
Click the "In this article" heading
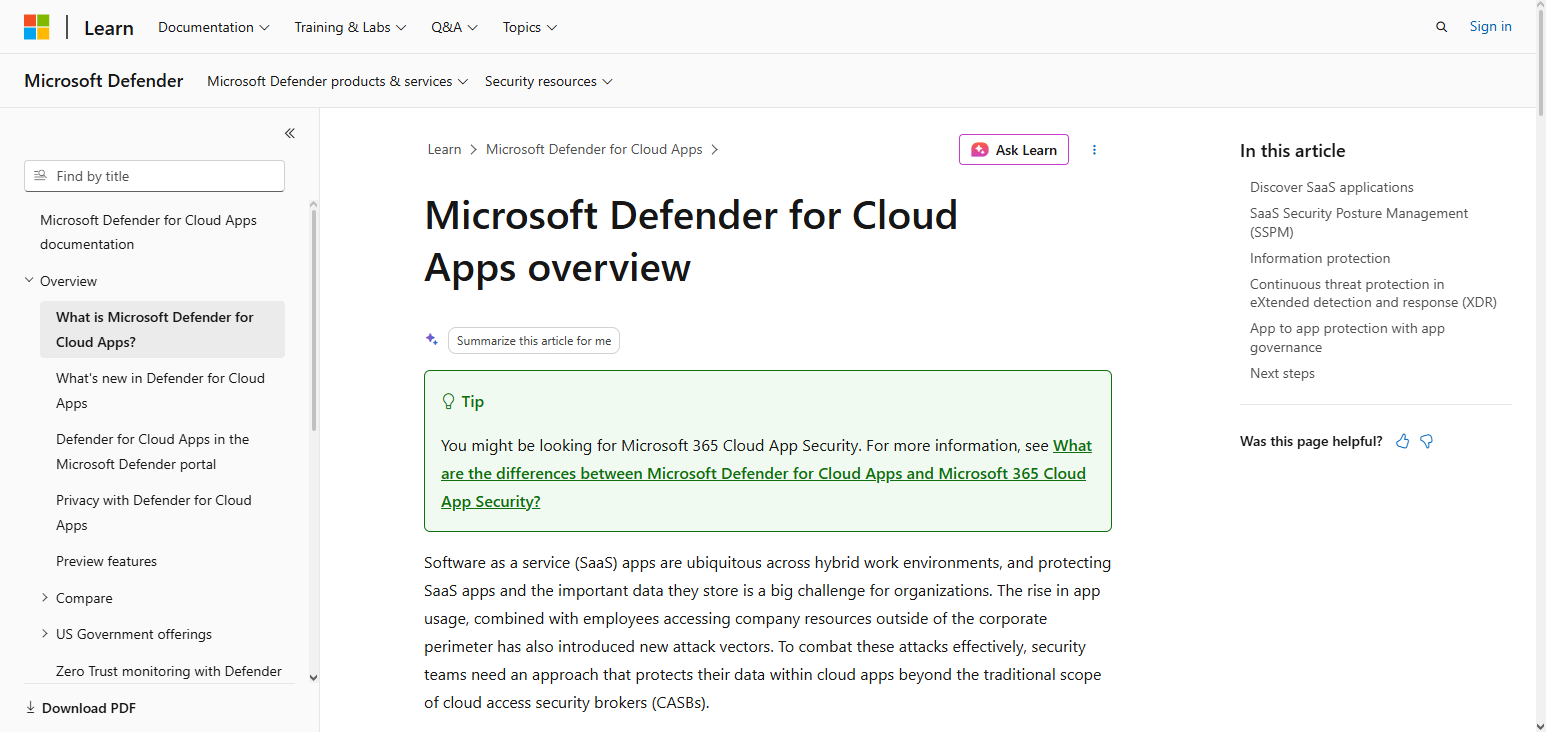point(1292,151)
